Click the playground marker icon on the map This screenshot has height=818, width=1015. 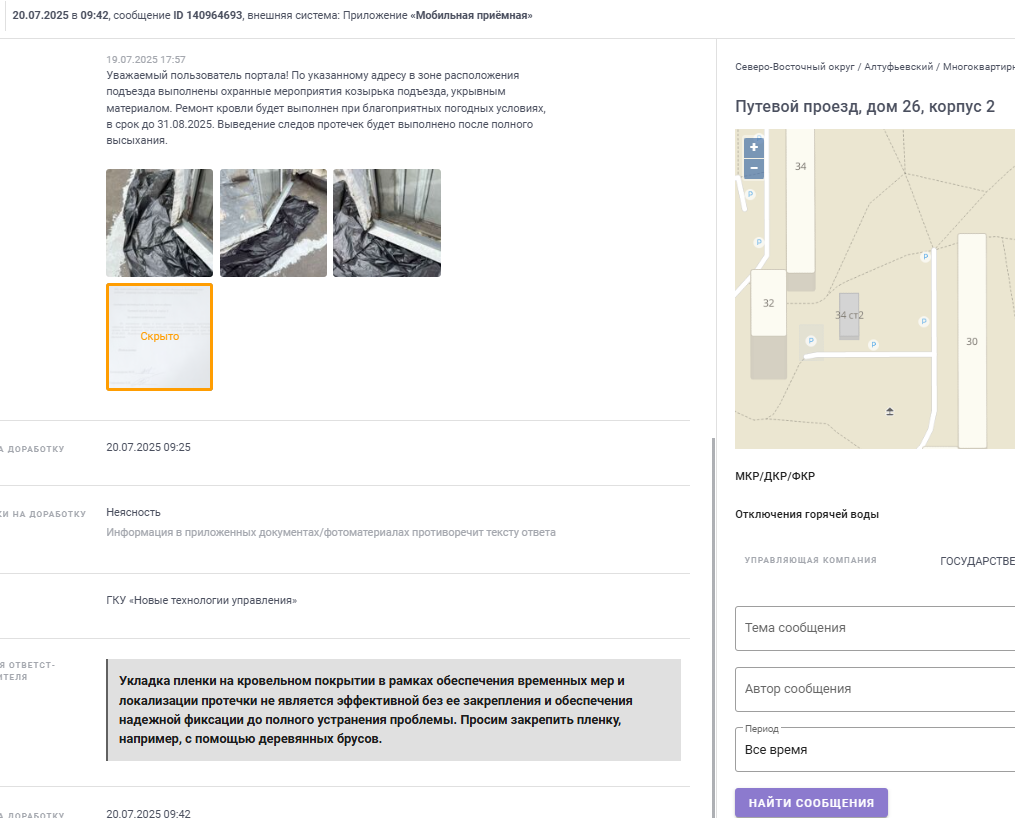tap(889, 412)
